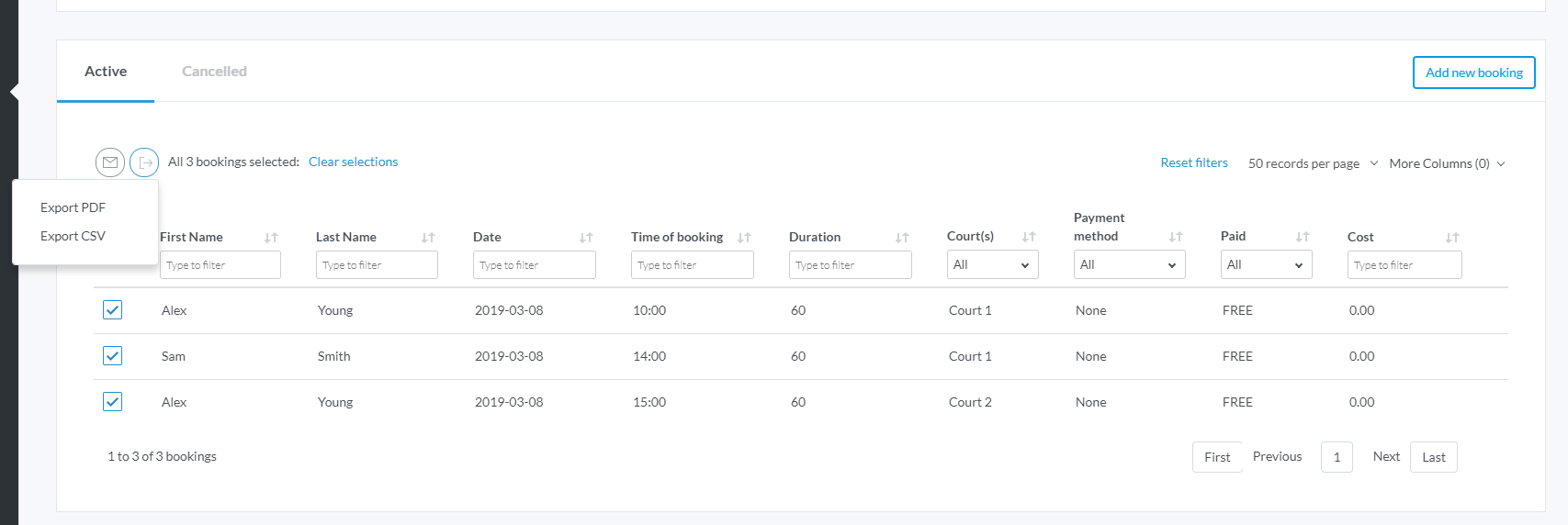Sort by Cost column arrows
Viewport: 1568px width, 525px height.
coord(1452,238)
